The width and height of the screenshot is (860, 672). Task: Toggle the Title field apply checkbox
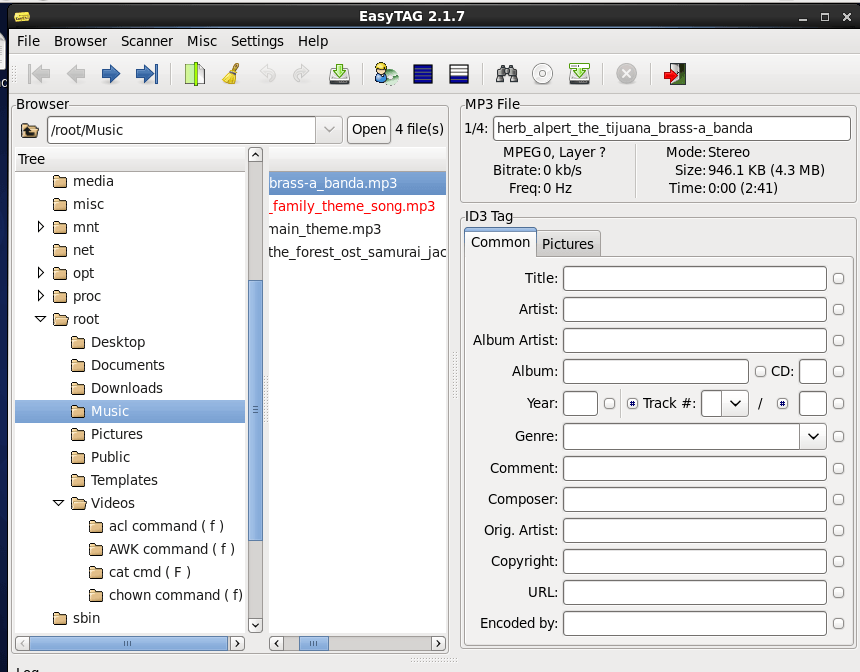838,279
